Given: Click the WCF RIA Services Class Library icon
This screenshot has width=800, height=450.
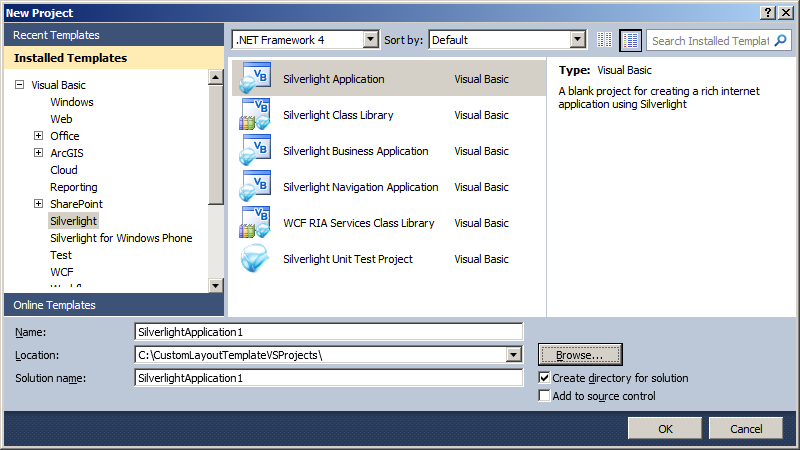Looking at the screenshot, I should 255,222.
